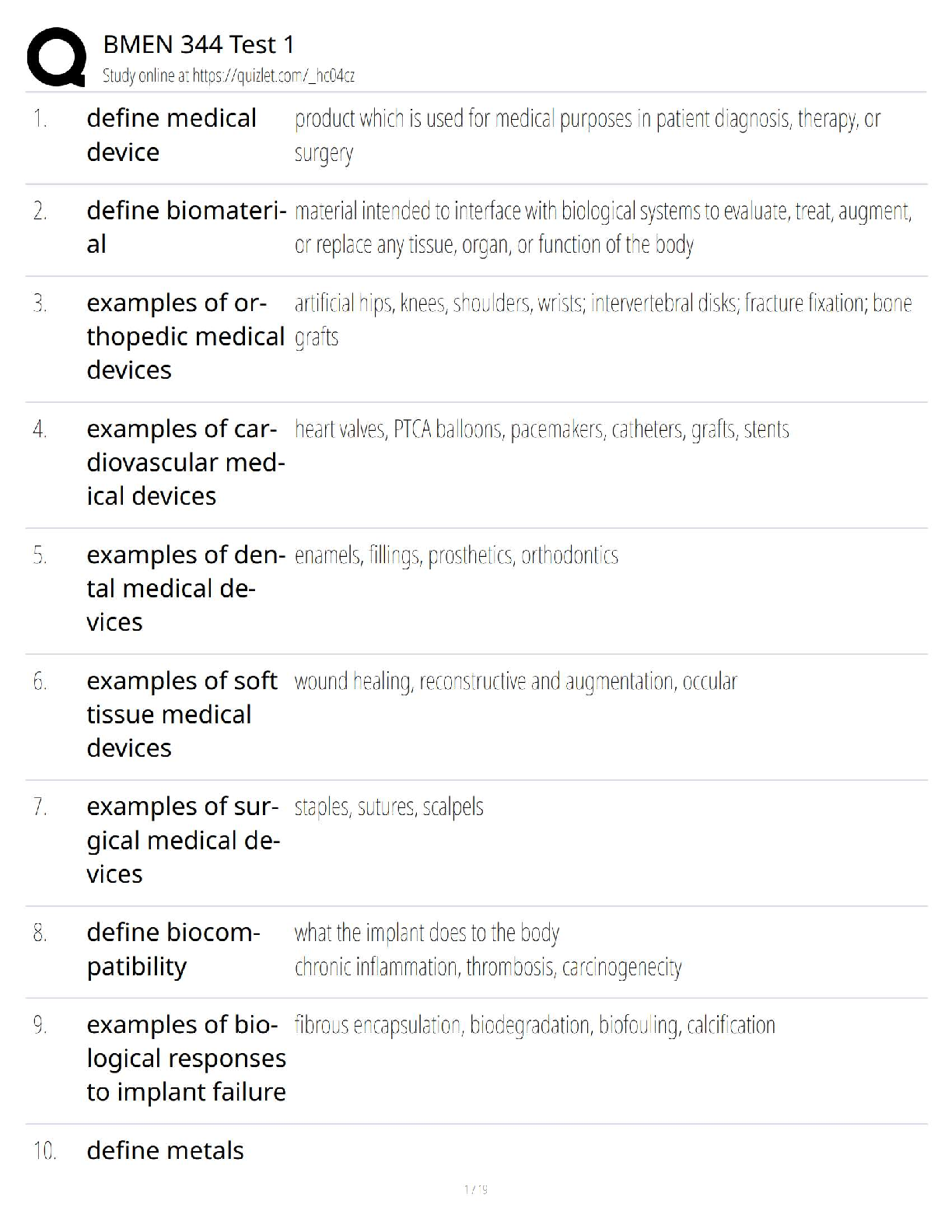This screenshot has width=952, height=1232.
Task: Click the heart valves, PTCA balloons answer
Action: coord(541,429)
